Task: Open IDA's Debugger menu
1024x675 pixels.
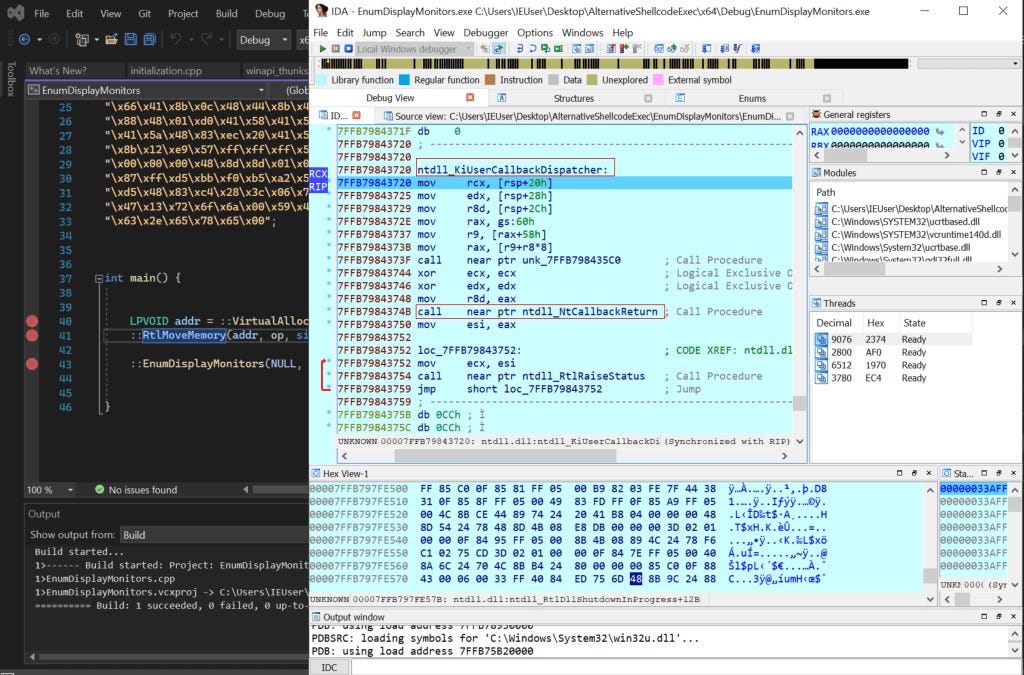Action: [485, 33]
